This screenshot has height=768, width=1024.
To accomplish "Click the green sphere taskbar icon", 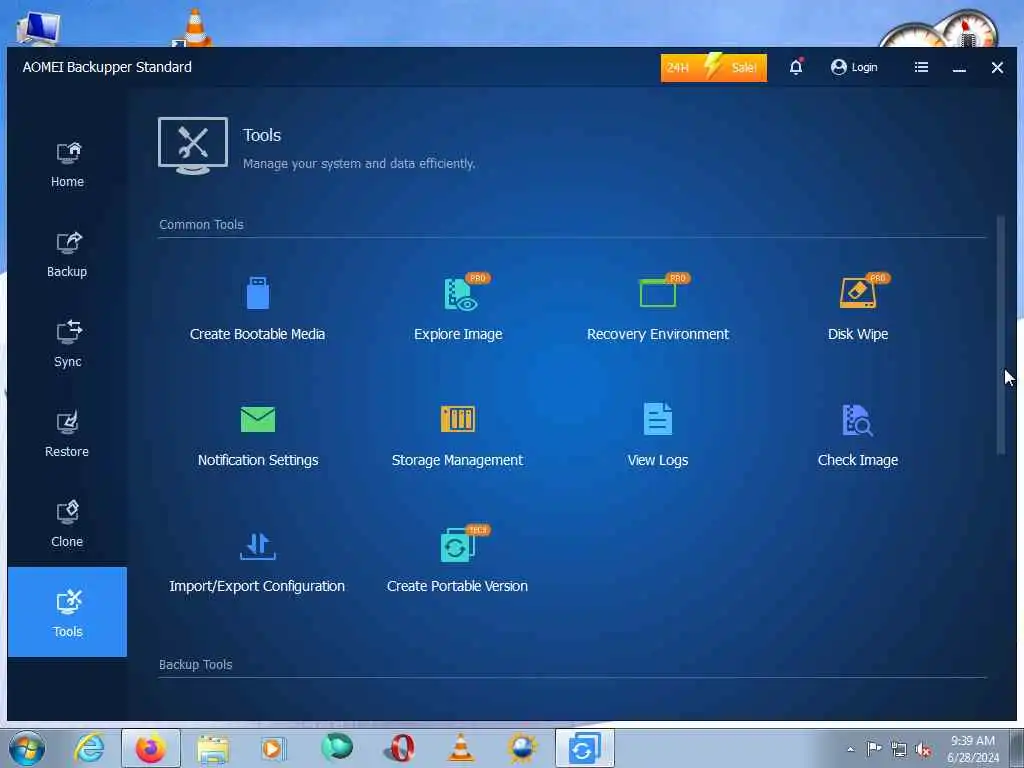I will pyautogui.click(x=337, y=747).
